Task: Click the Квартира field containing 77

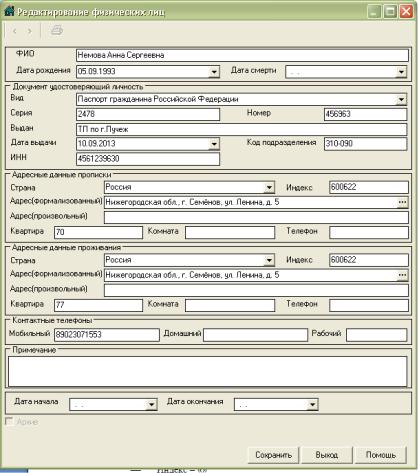Action: [98, 305]
